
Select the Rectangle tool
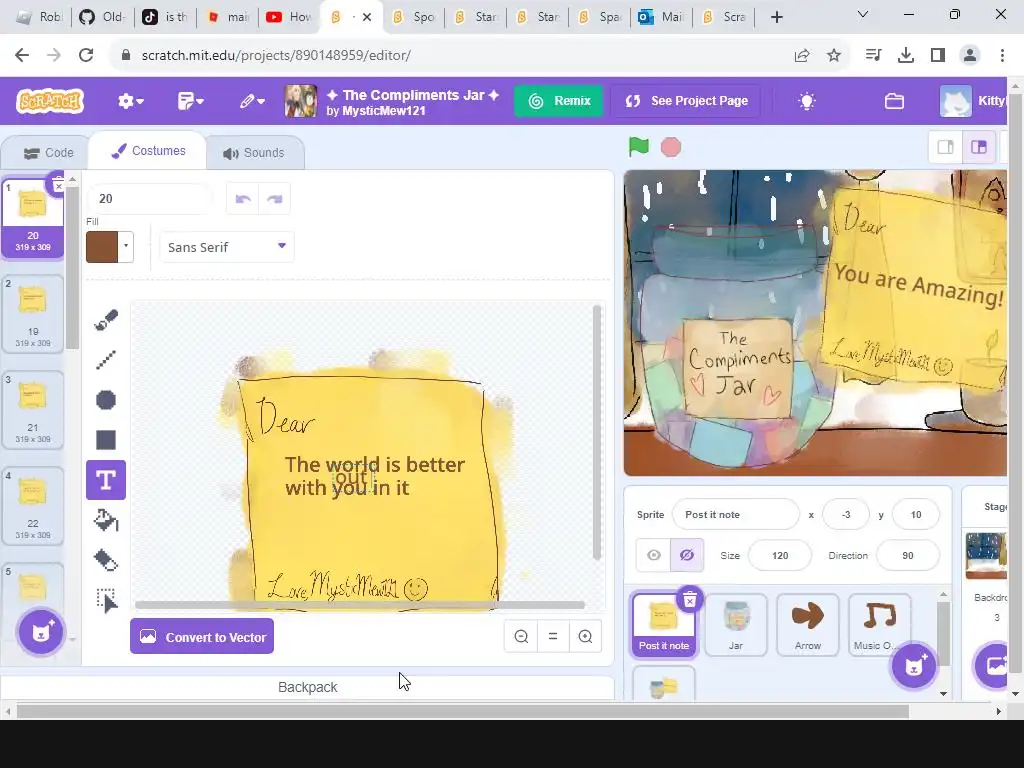106,440
